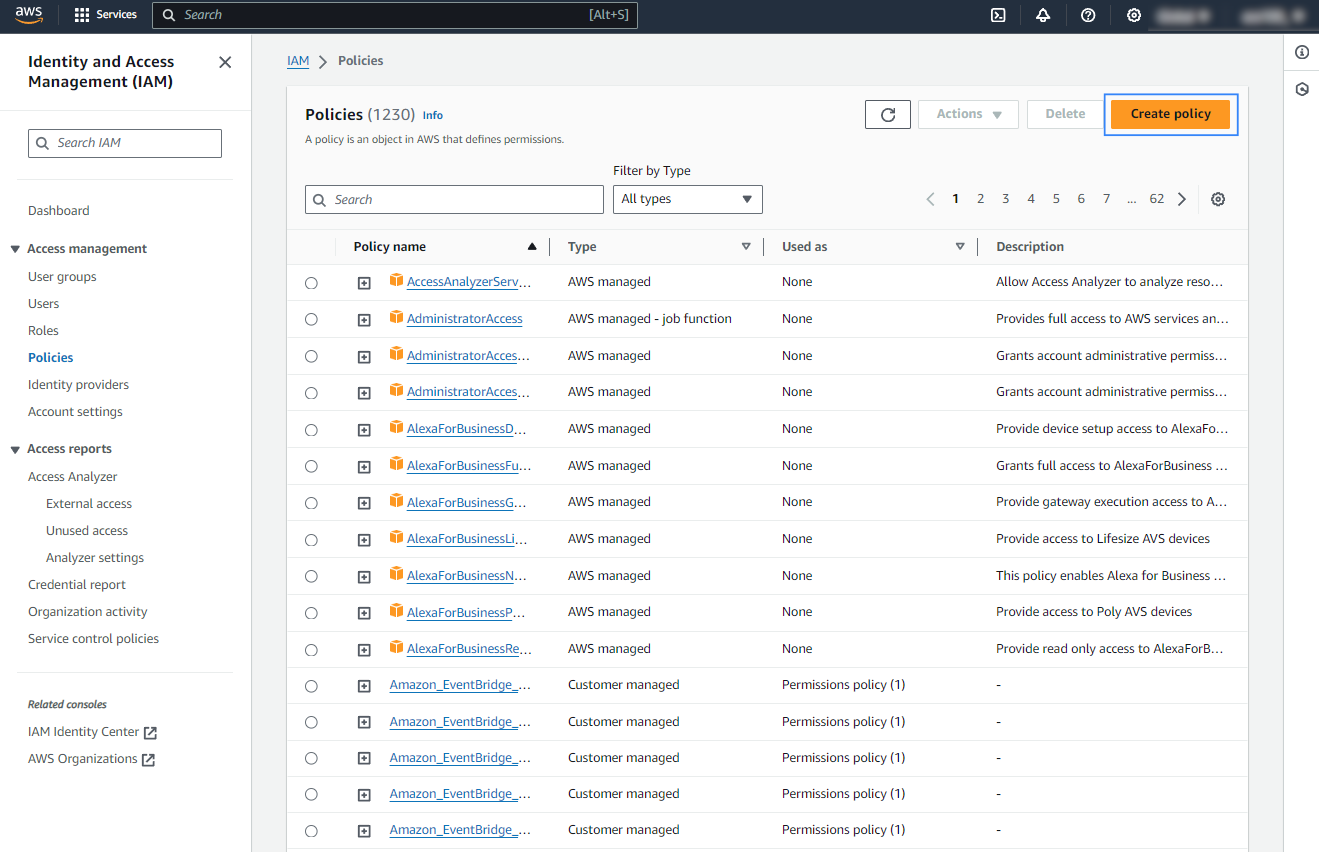This screenshot has height=852, width=1319.
Task: Open the notifications bell icon
Action: 1043,15
